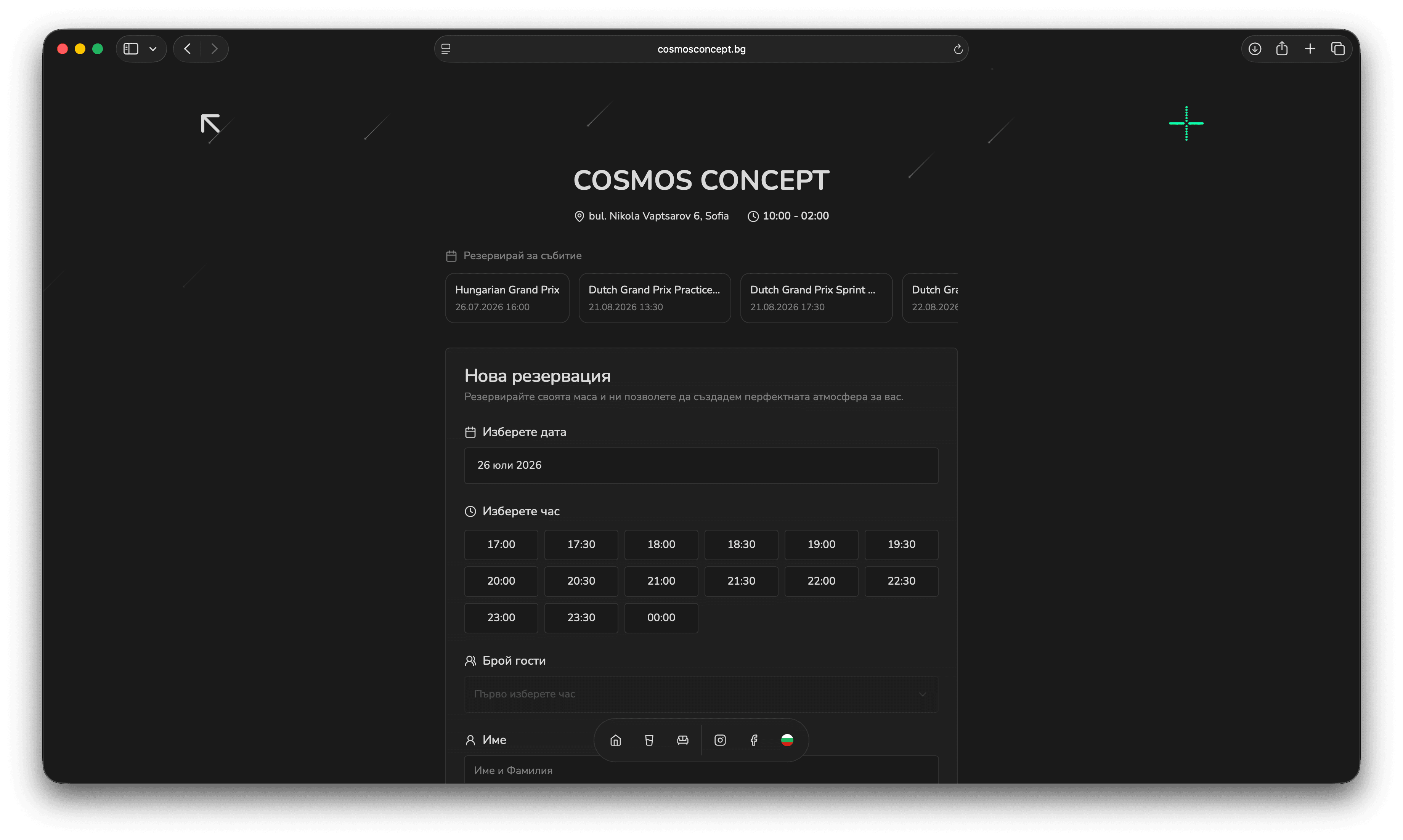Pick the 18:00 time slot

coord(661,545)
